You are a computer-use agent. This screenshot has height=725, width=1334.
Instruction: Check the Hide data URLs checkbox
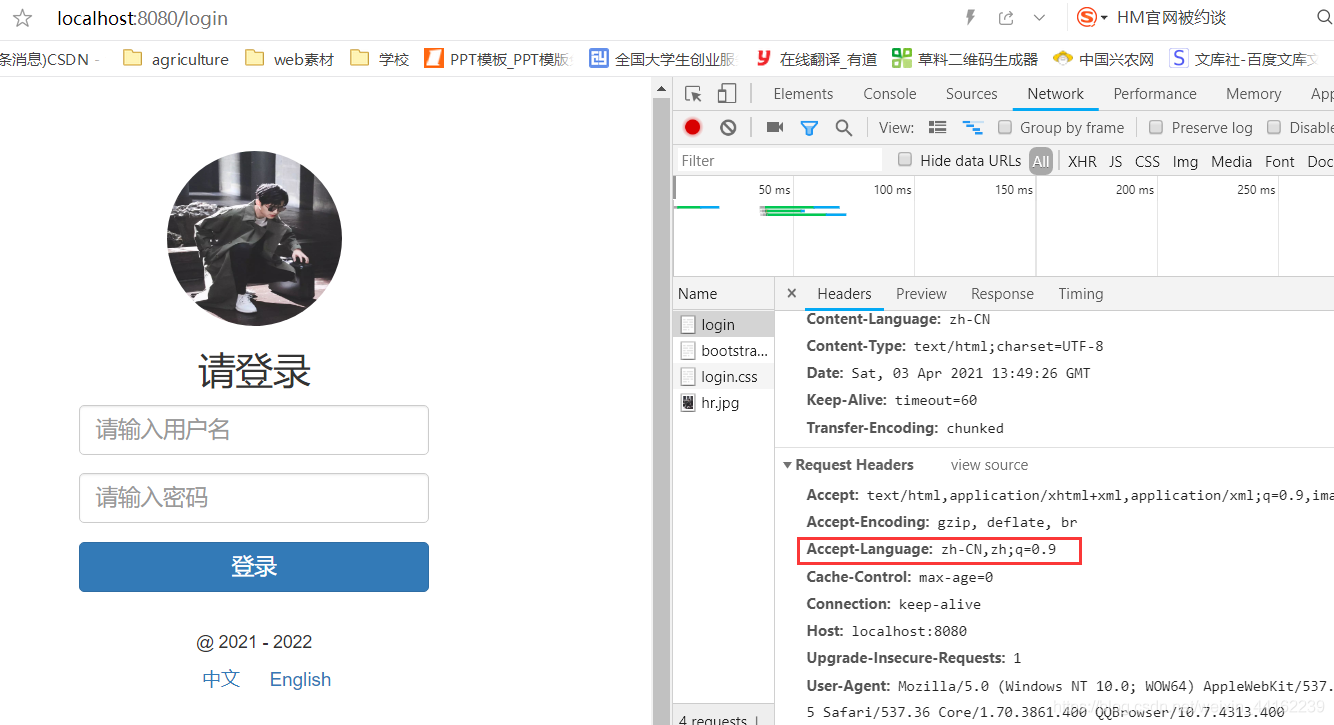(905, 160)
